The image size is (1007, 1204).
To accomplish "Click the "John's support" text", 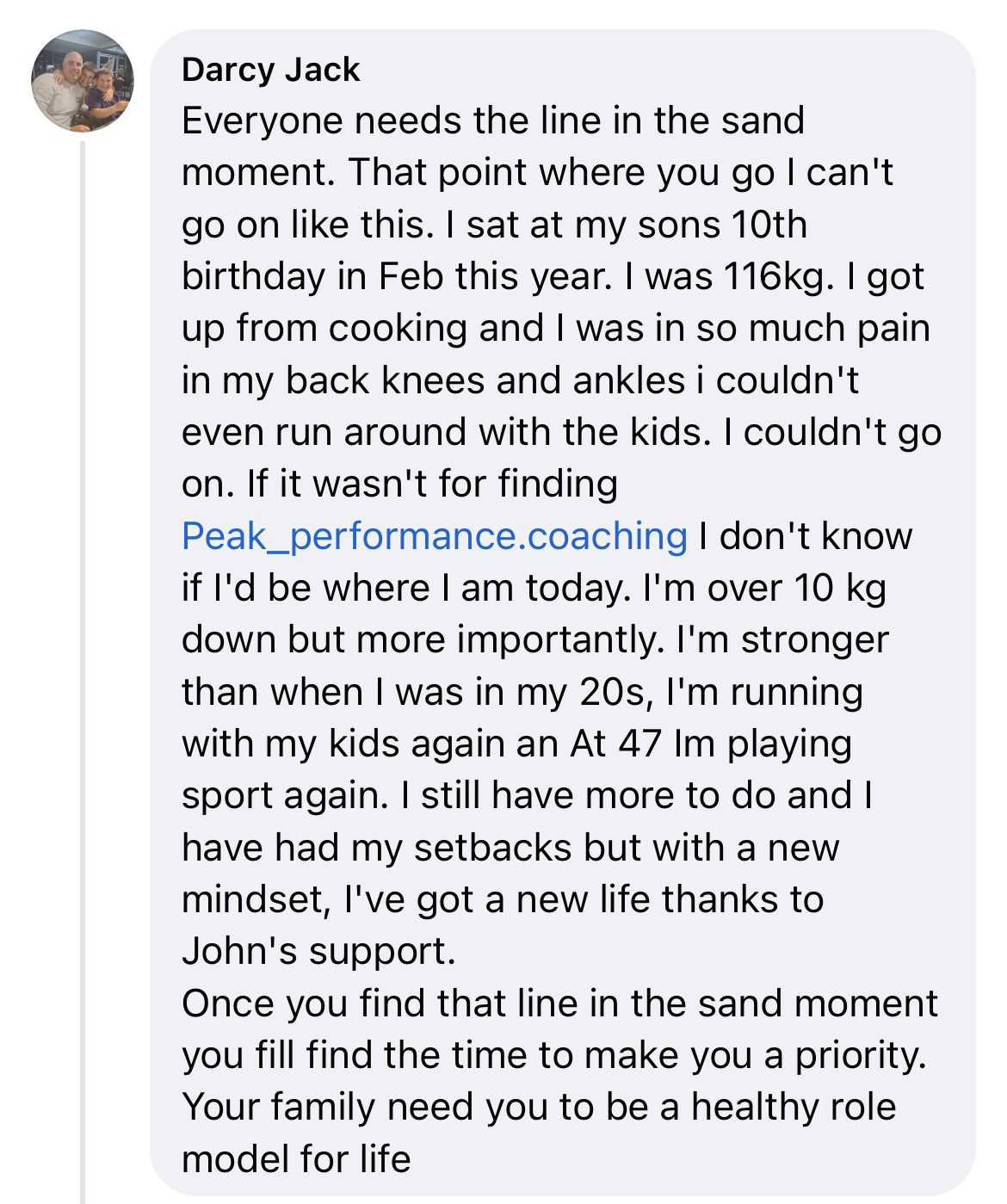I will [318, 951].
